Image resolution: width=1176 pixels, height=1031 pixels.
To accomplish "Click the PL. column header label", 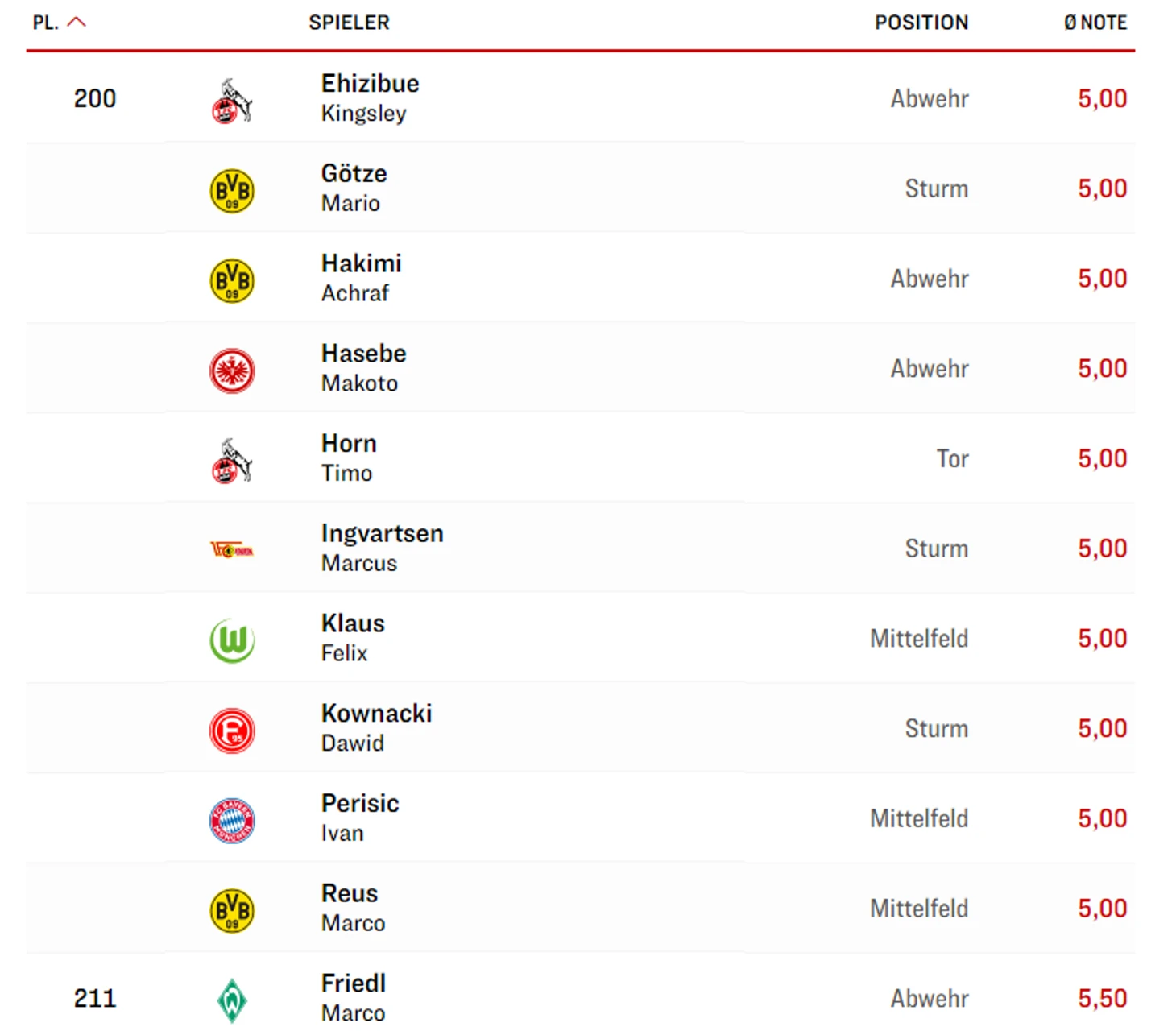I will [x=45, y=23].
